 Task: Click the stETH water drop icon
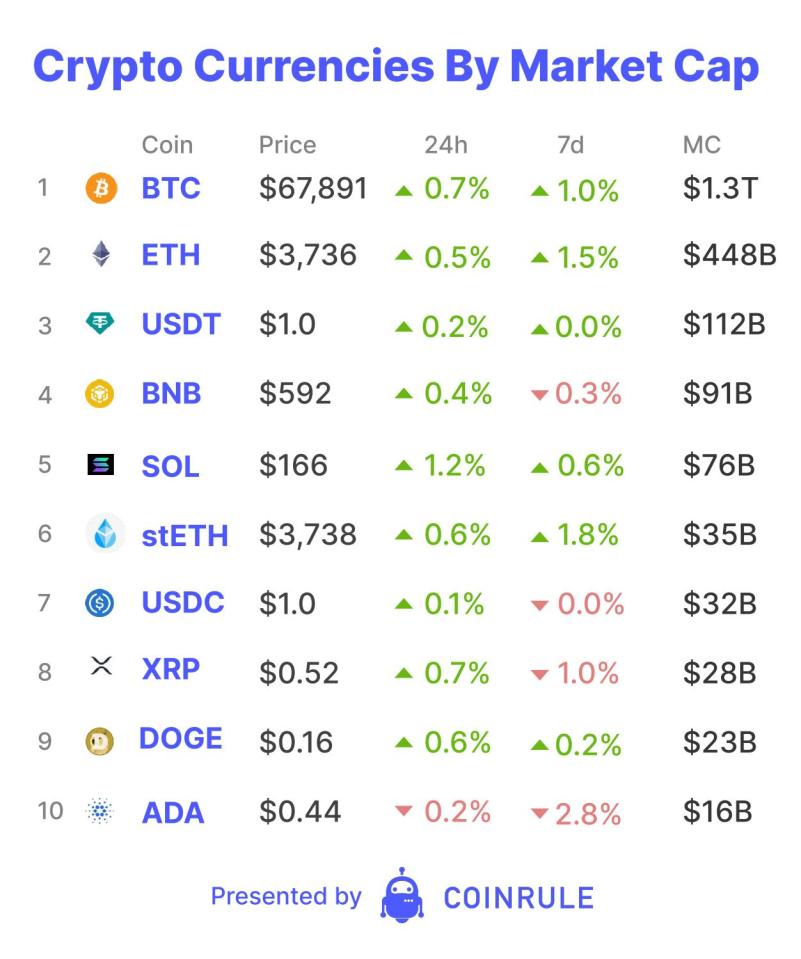click(x=105, y=535)
